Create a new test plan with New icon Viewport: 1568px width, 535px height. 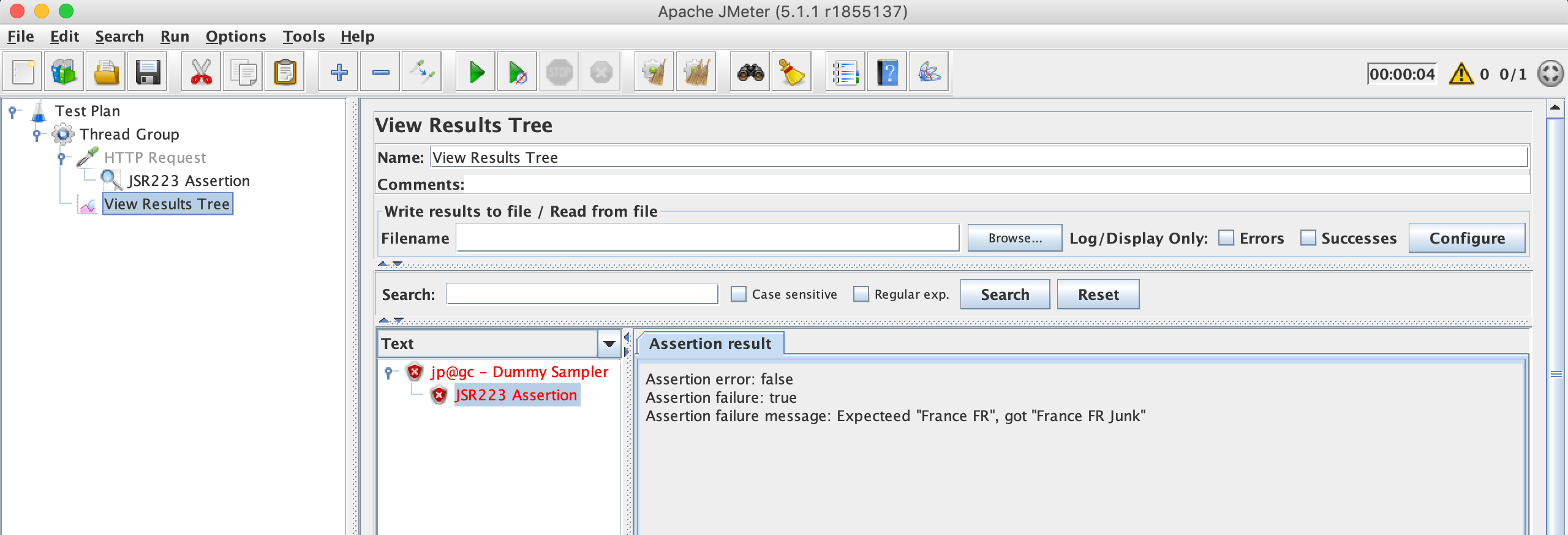pos(23,73)
